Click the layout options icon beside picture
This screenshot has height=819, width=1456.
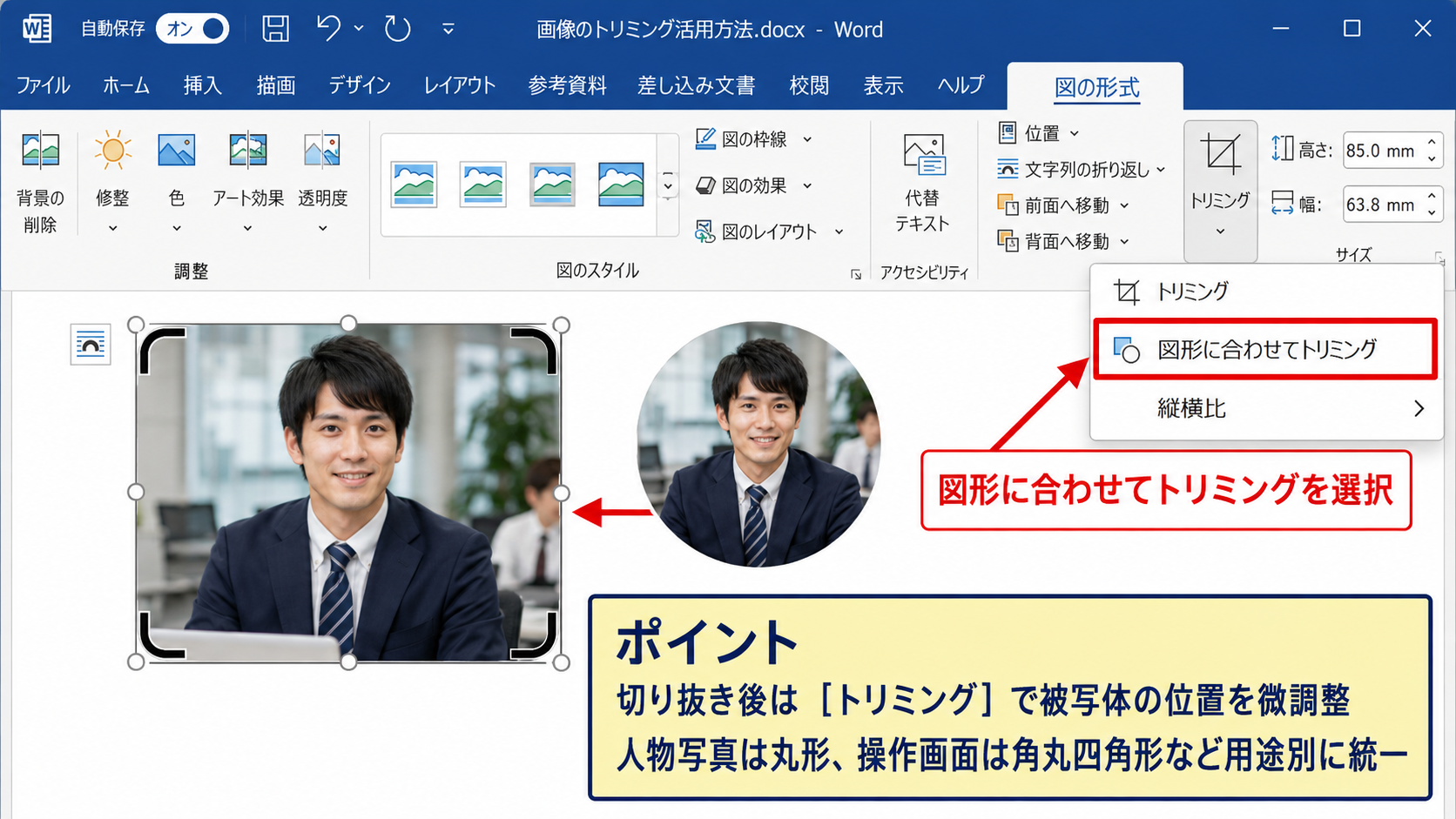pyautogui.click(x=91, y=345)
